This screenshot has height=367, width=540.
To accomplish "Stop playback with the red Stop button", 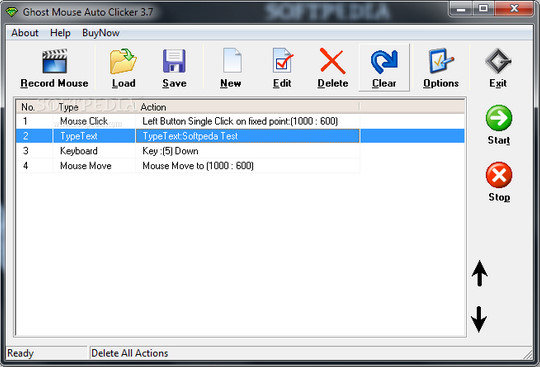I will point(499,175).
